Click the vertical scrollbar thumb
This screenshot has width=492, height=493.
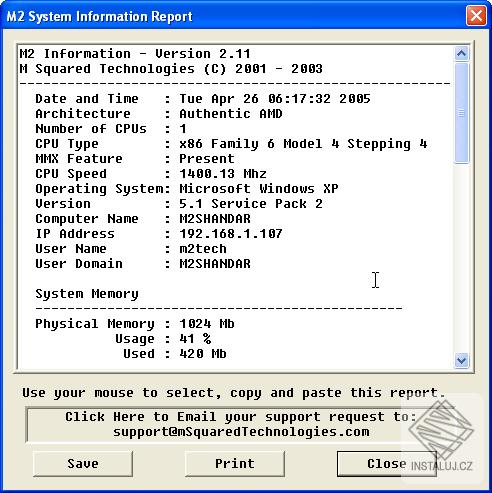pyautogui.click(x=462, y=113)
